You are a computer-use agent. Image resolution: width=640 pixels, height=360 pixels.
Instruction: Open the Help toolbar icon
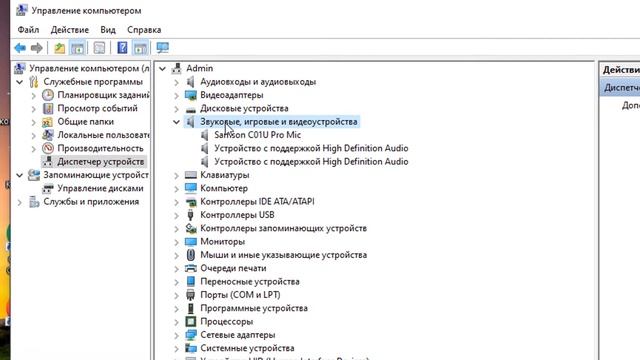click(x=122, y=48)
